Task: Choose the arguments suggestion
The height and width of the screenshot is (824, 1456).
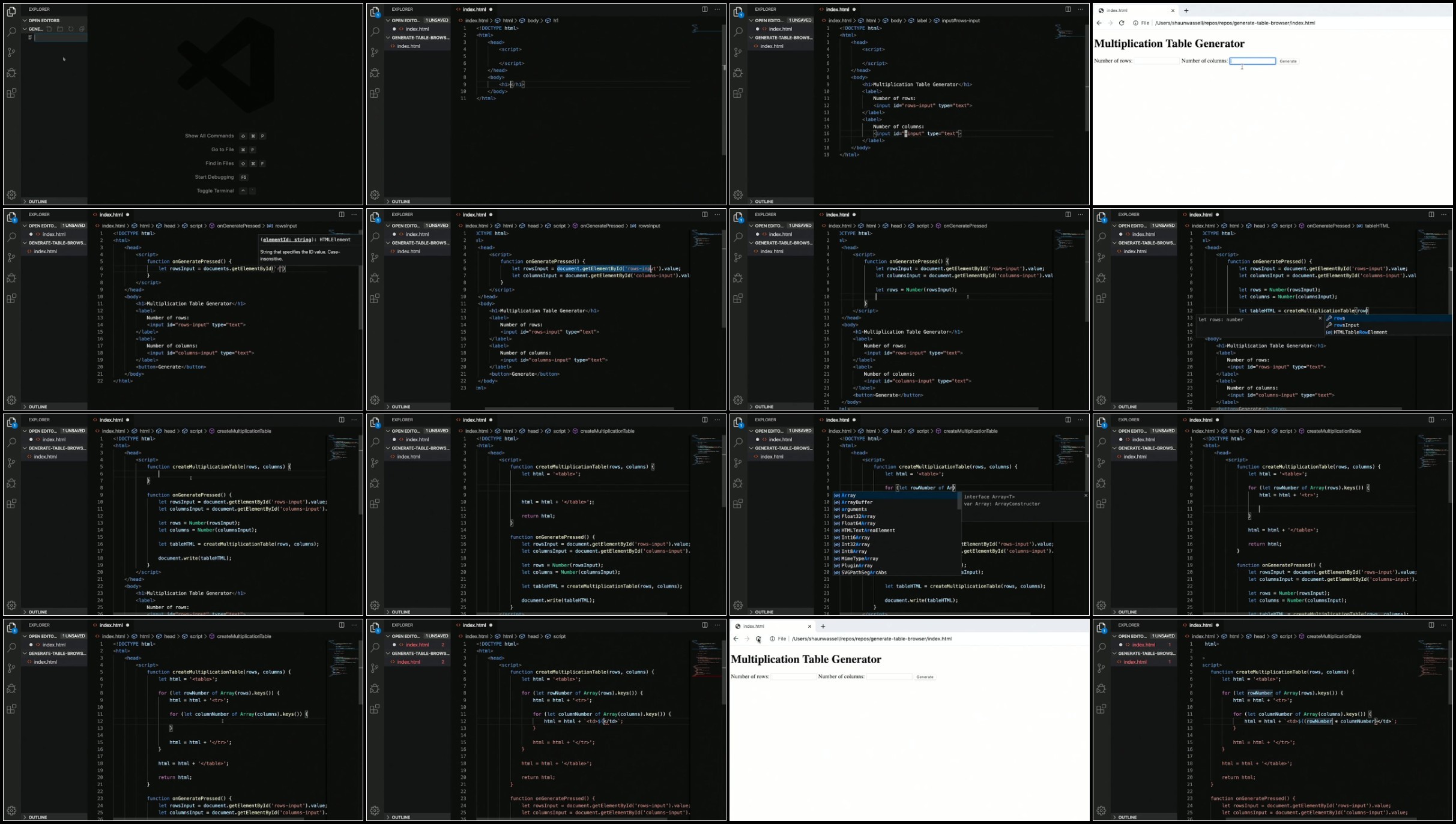Action: [895, 510]
